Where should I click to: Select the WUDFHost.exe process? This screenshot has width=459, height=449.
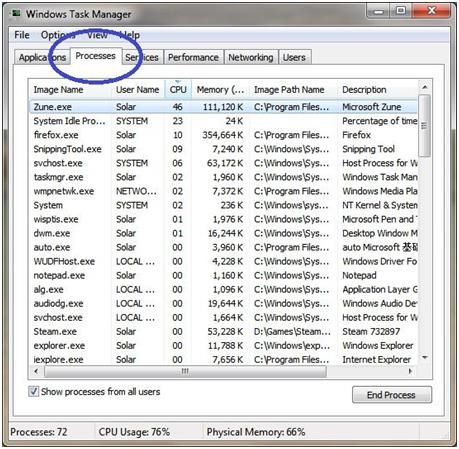(x=223, y=261)
